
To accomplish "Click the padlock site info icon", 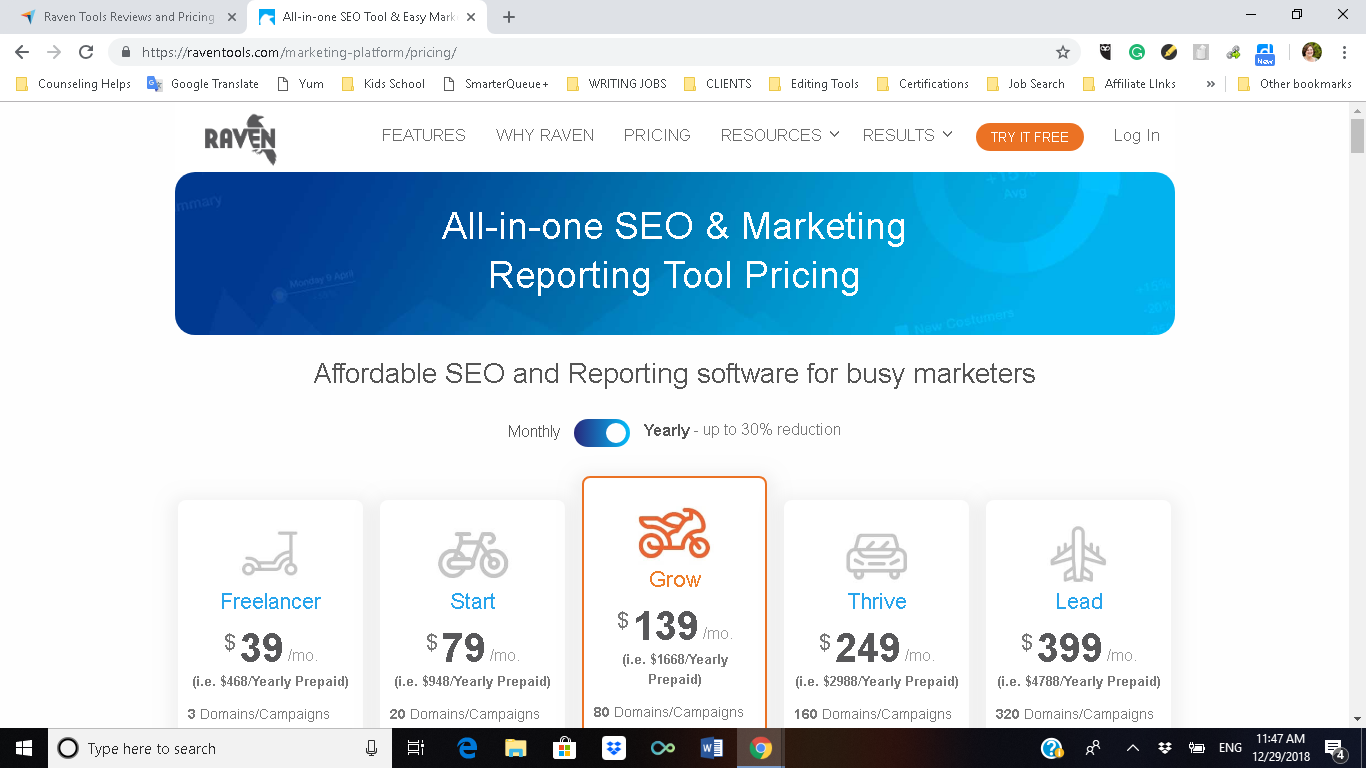I will (126, 52).
